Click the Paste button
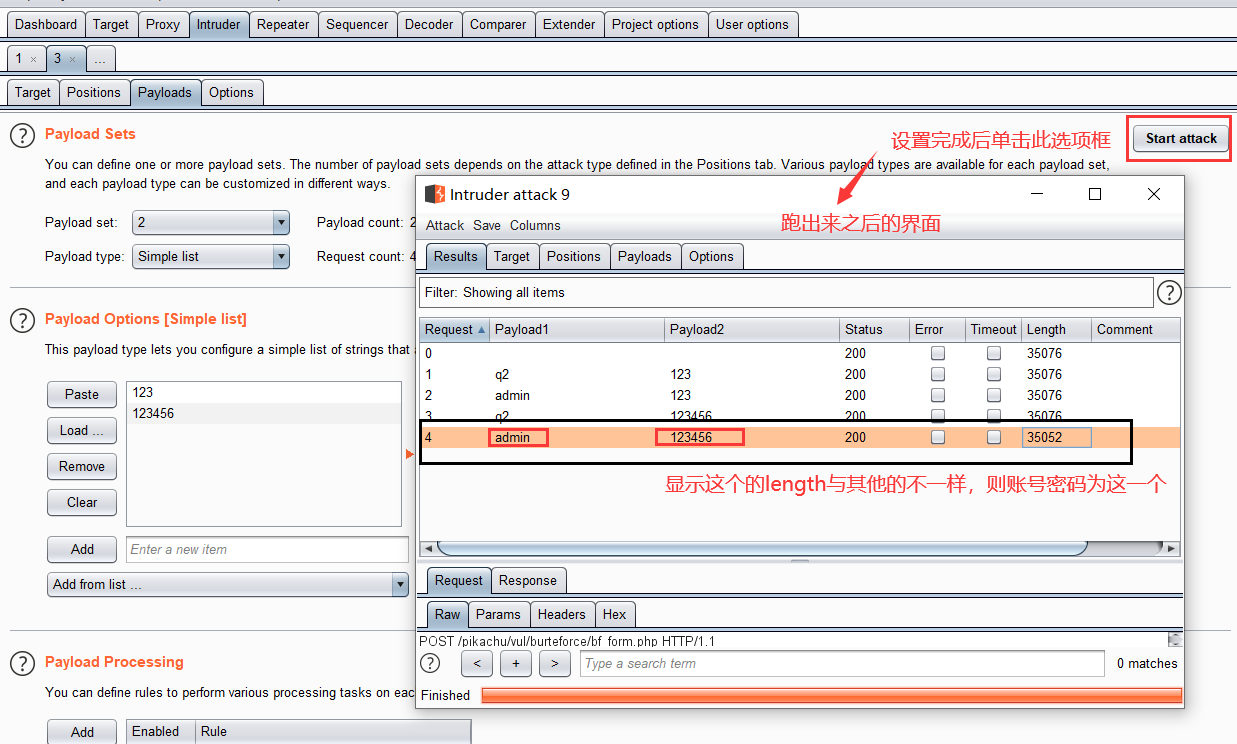 pyautogui.click(x=82, y=394)
